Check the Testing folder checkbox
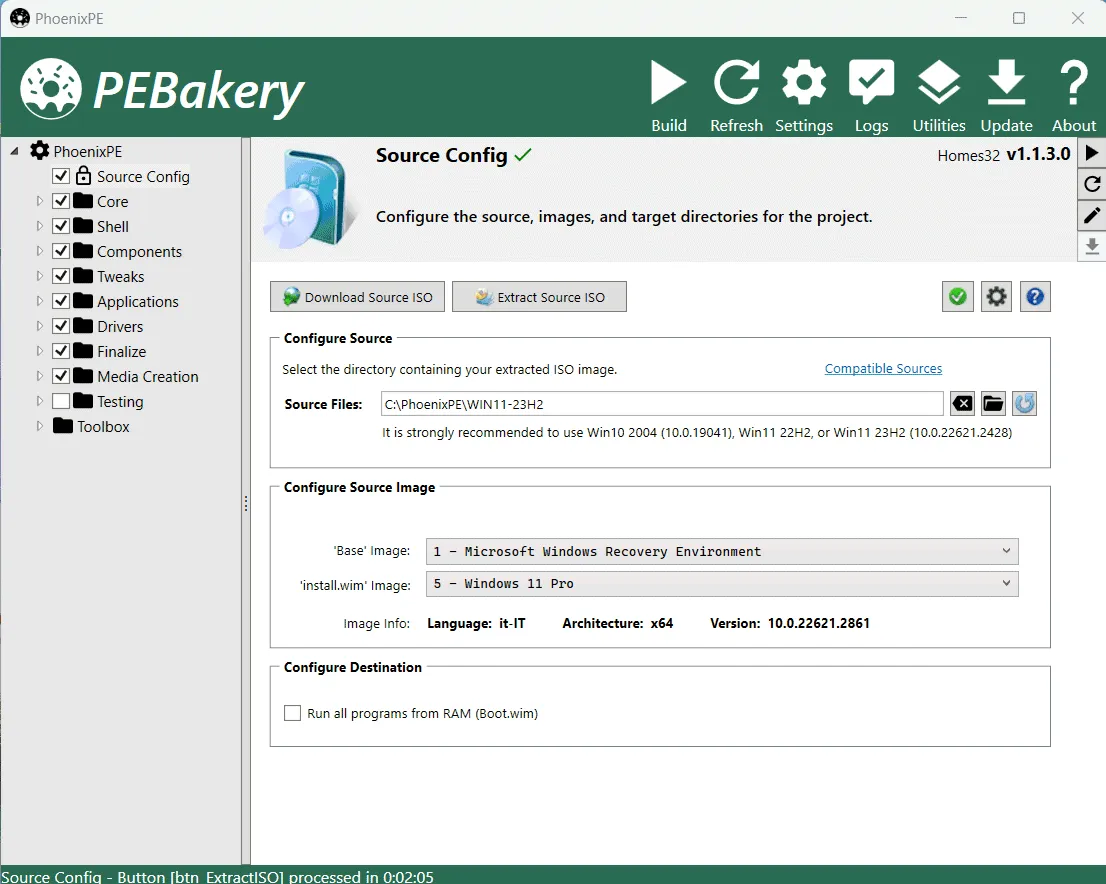1106x884 pixels. coord(61,401)
